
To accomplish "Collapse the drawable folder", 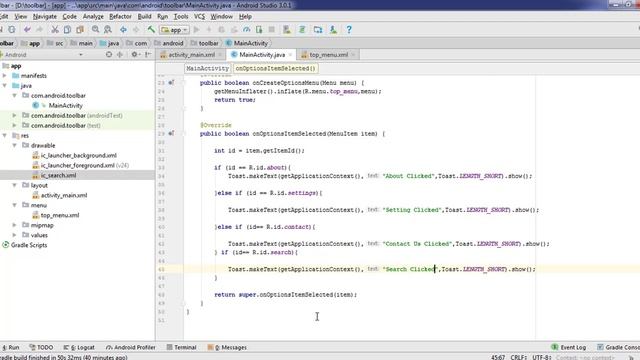I will (x=15, y=145).
